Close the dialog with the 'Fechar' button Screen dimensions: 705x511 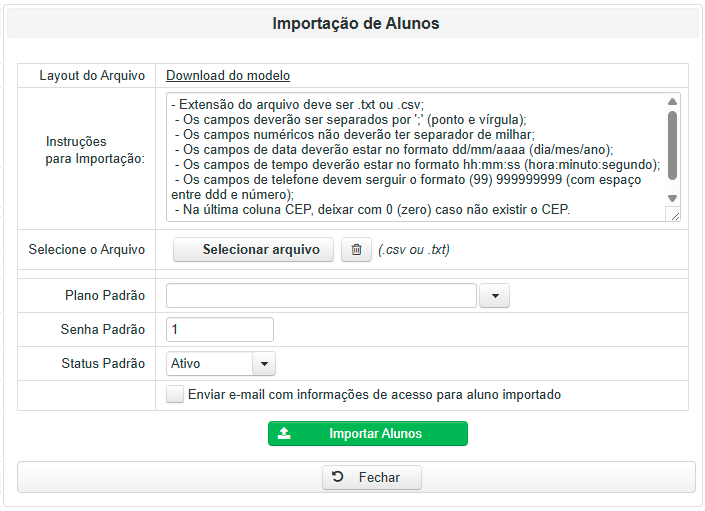pos(371,477)
